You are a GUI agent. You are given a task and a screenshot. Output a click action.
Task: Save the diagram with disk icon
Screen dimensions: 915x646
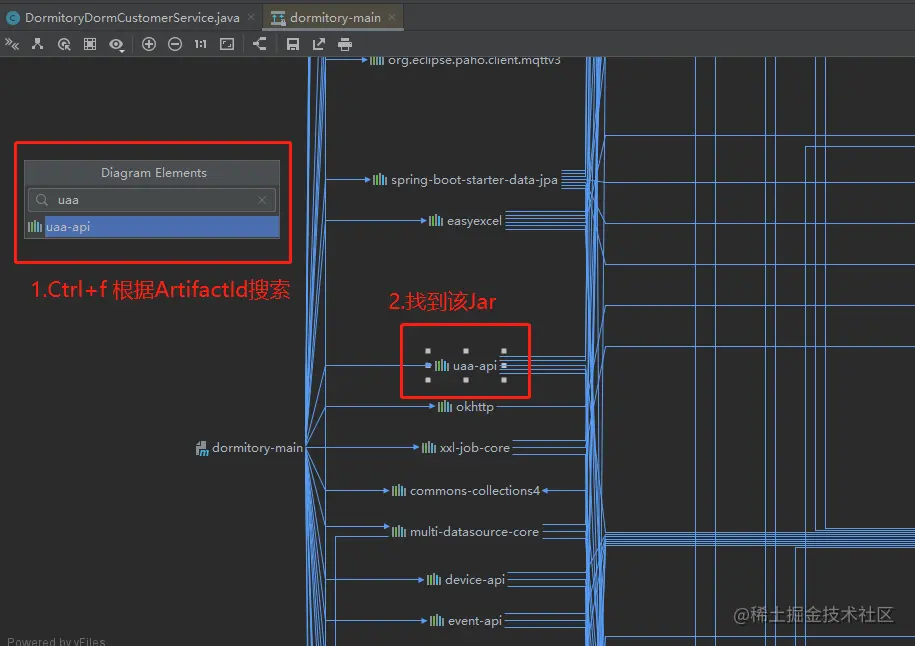[292, 44]
